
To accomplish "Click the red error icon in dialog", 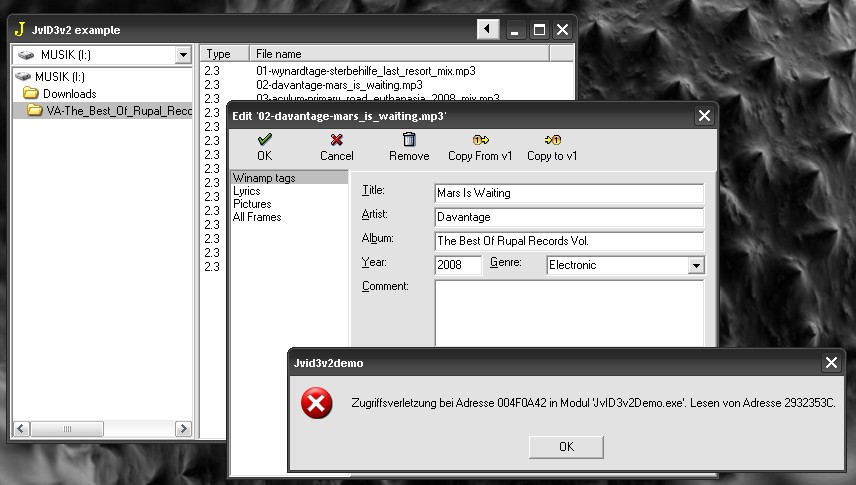I will click(x=317, y=403).
